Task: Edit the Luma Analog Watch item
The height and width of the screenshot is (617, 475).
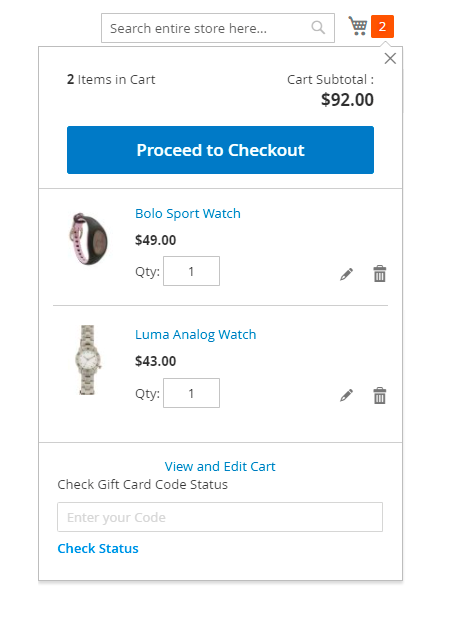Action: pos(346,395)
